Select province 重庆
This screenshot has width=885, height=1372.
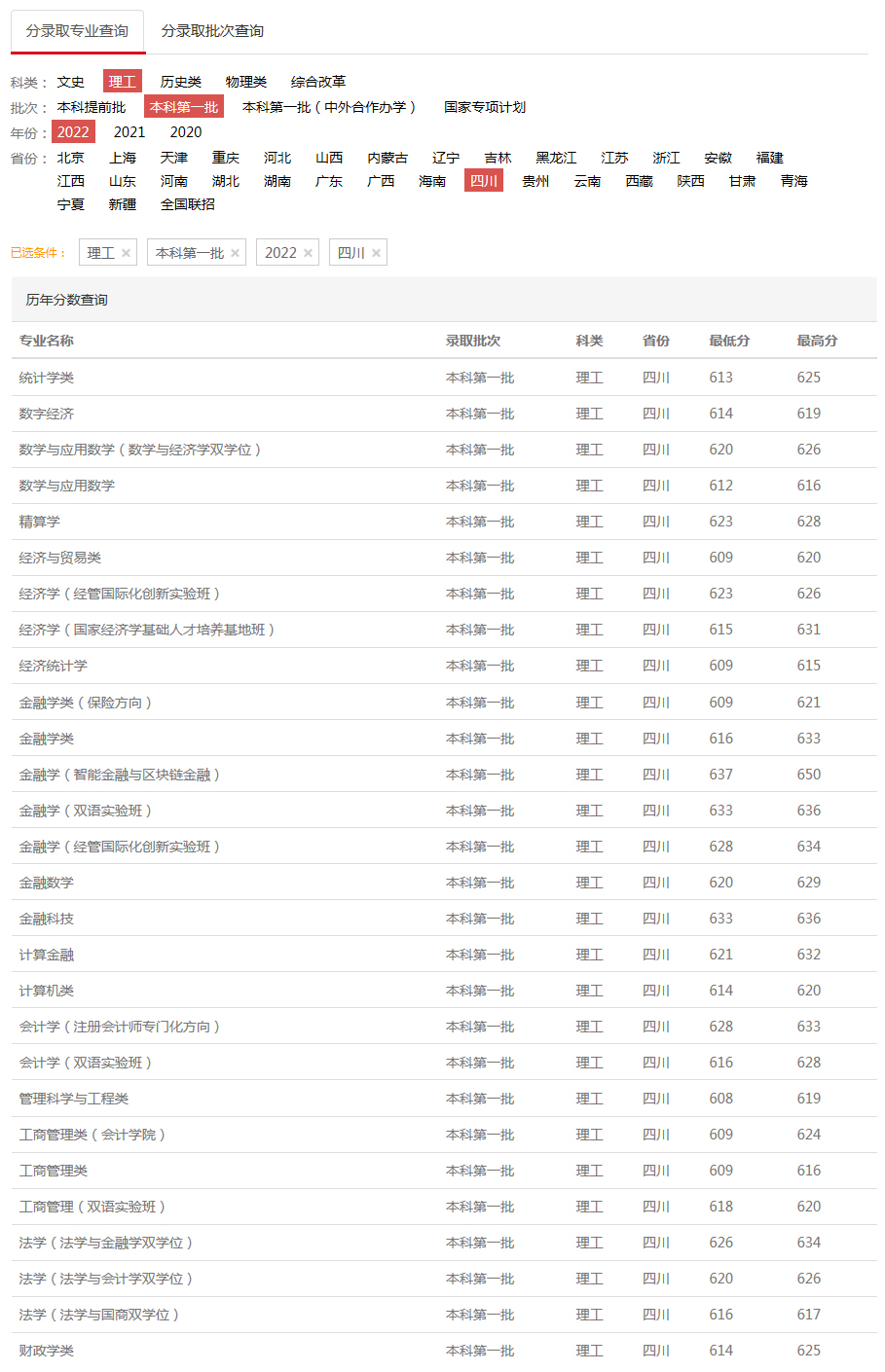point(226,158)
